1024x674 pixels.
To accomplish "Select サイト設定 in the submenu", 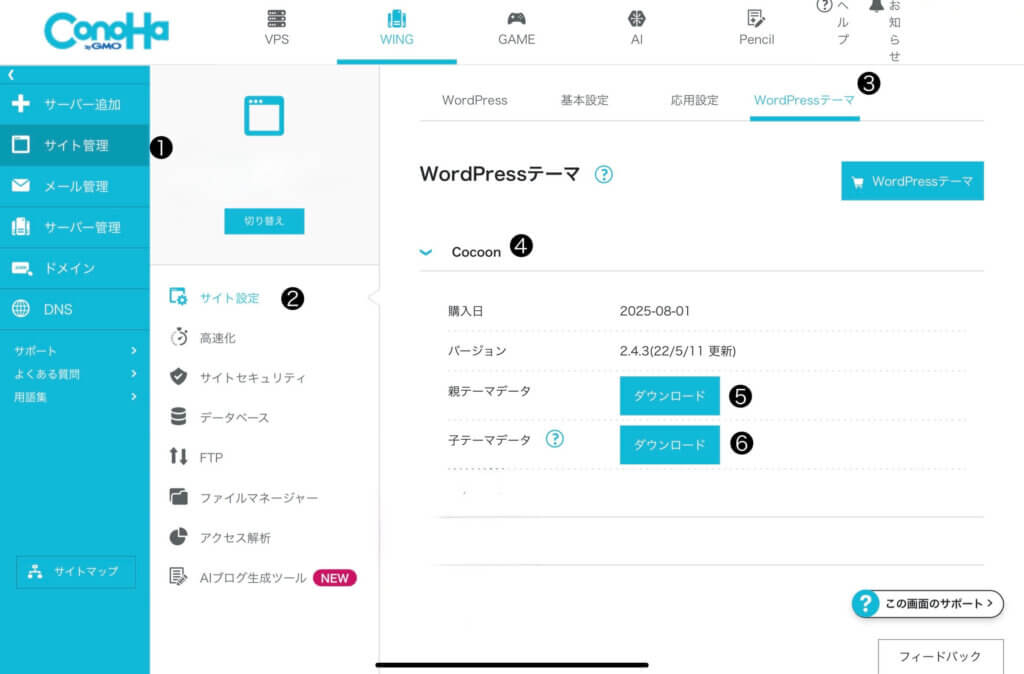I will click(x=229, y=298).
